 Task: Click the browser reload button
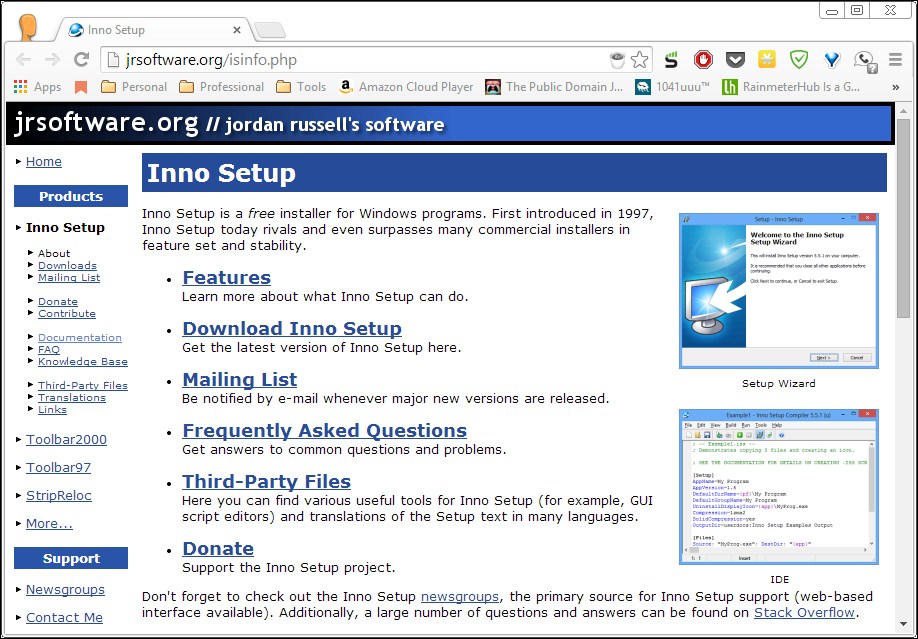click(82, 60)
